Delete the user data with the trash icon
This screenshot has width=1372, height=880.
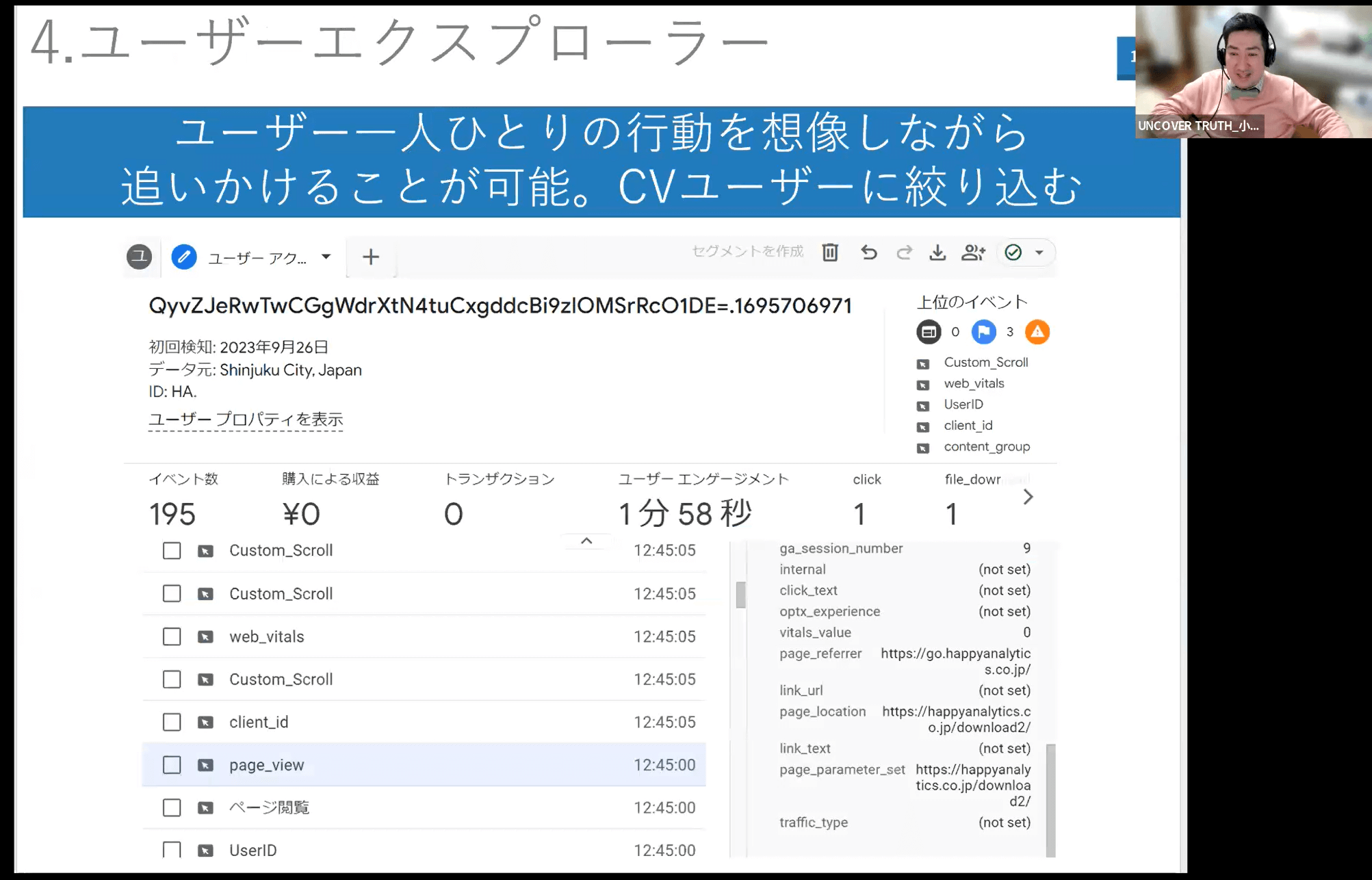tap(830, 253)
